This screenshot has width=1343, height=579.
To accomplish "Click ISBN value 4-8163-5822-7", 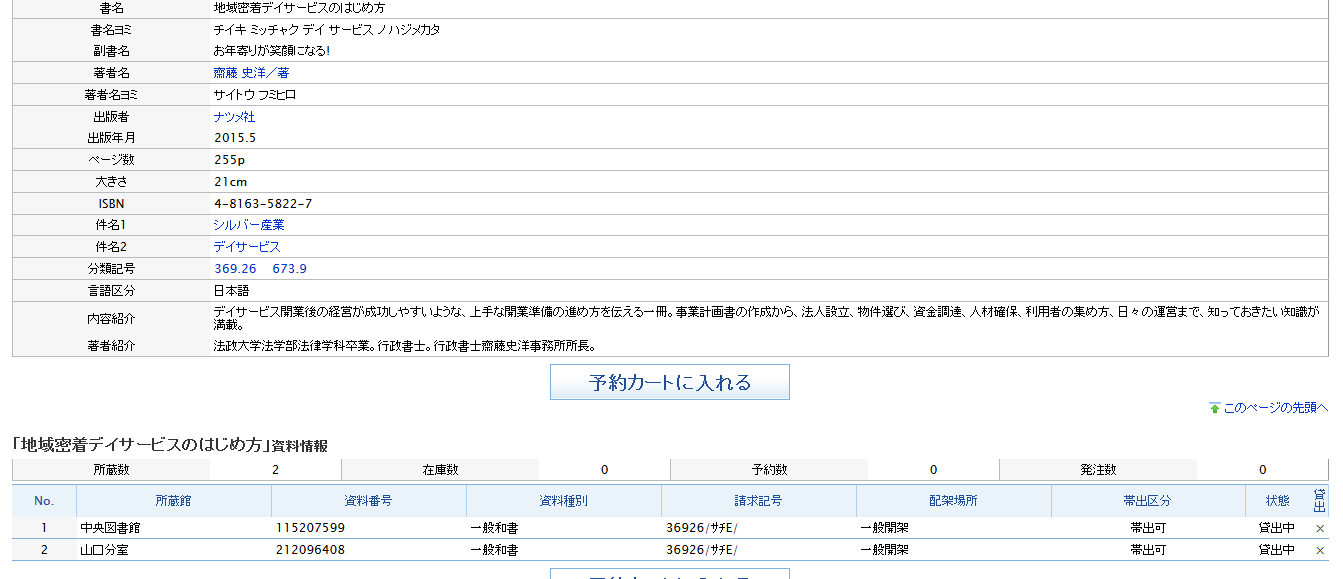I will (x=263, y=204).
